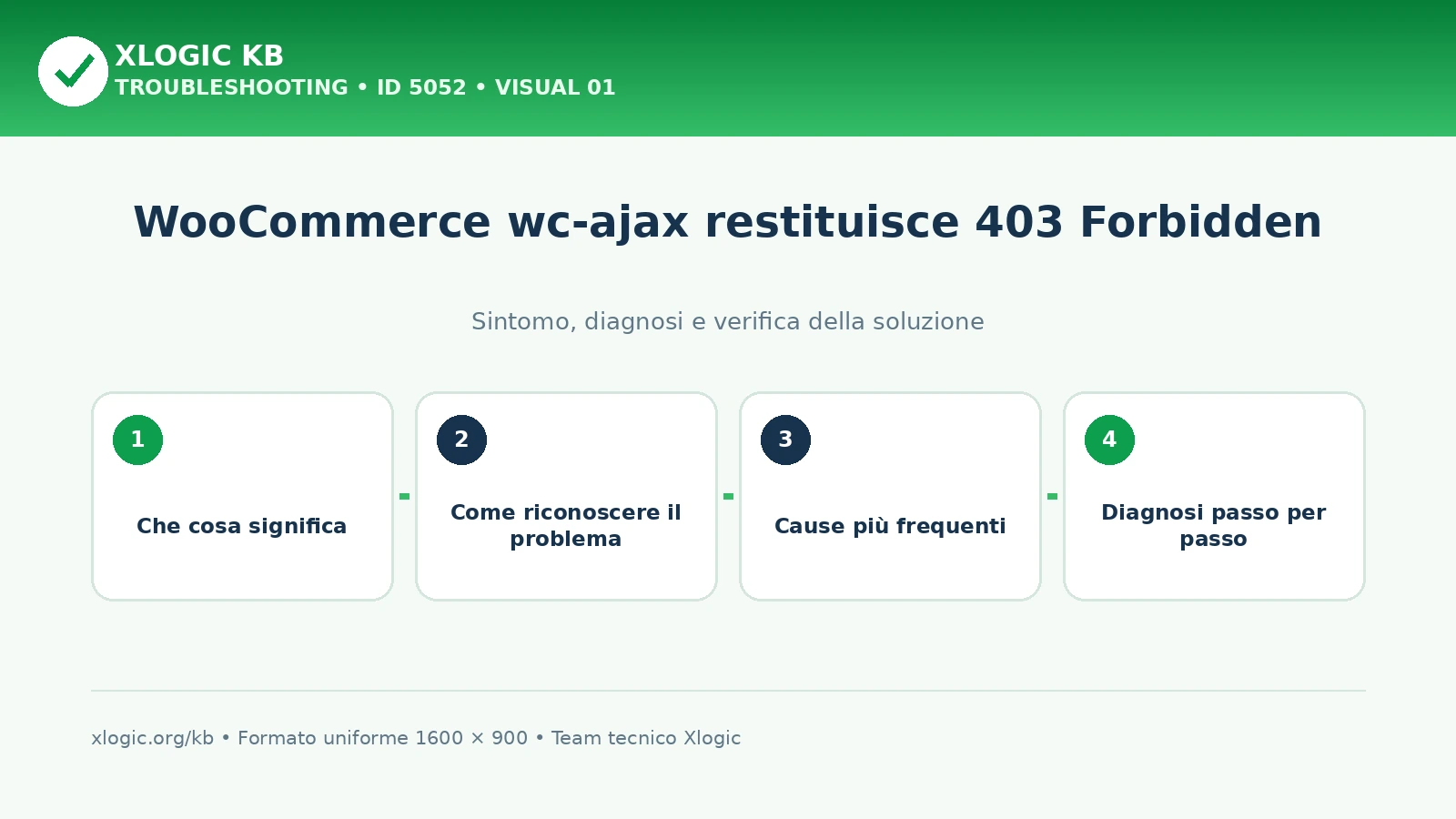Click the white checkmark logo icon
The height and width of the screenshot is (819, 1456).
click(73, 71)
